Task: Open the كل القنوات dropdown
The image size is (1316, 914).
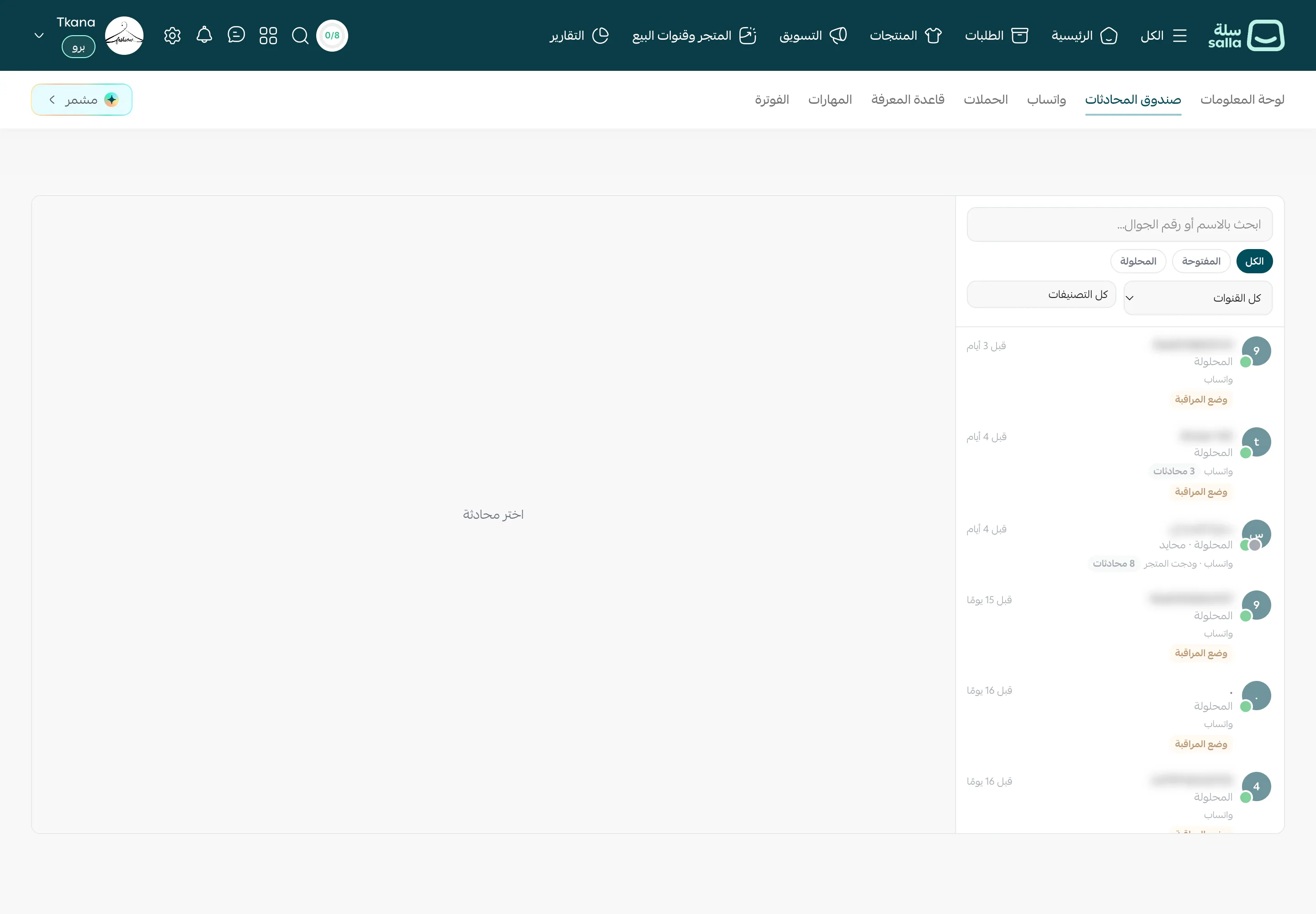Action: coord(1198,298)
